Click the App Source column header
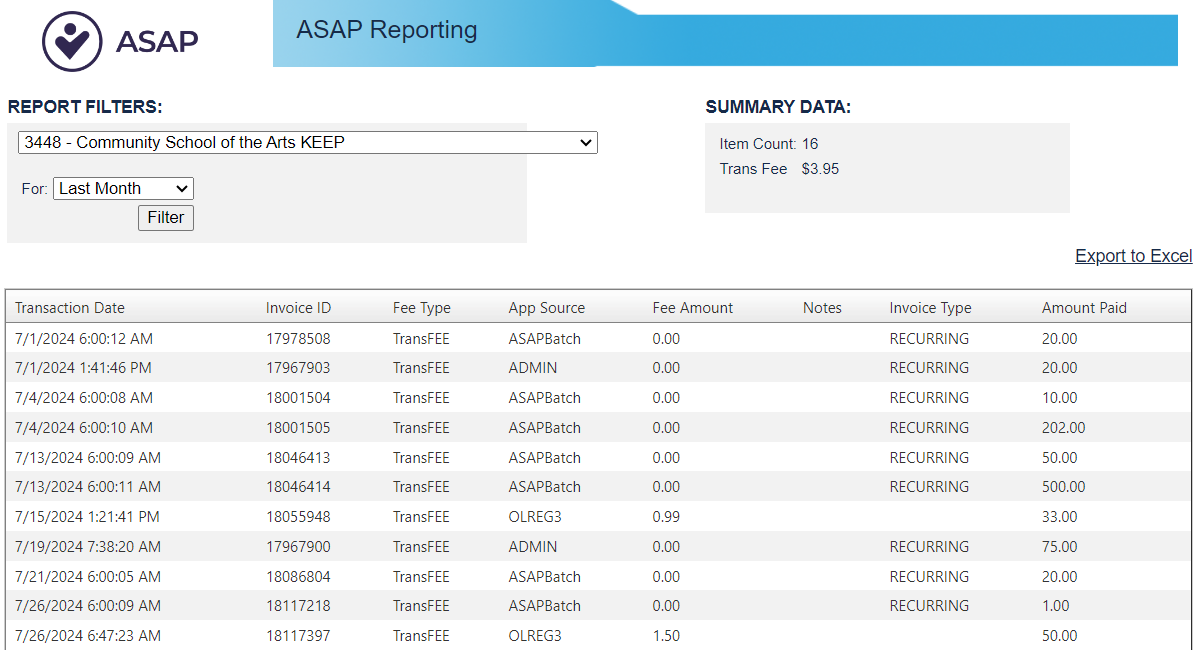 [x=547, y=308]
